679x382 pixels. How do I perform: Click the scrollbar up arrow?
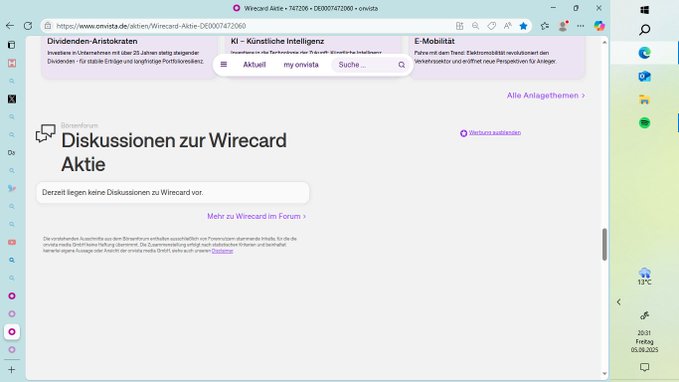tap(605, 42)
